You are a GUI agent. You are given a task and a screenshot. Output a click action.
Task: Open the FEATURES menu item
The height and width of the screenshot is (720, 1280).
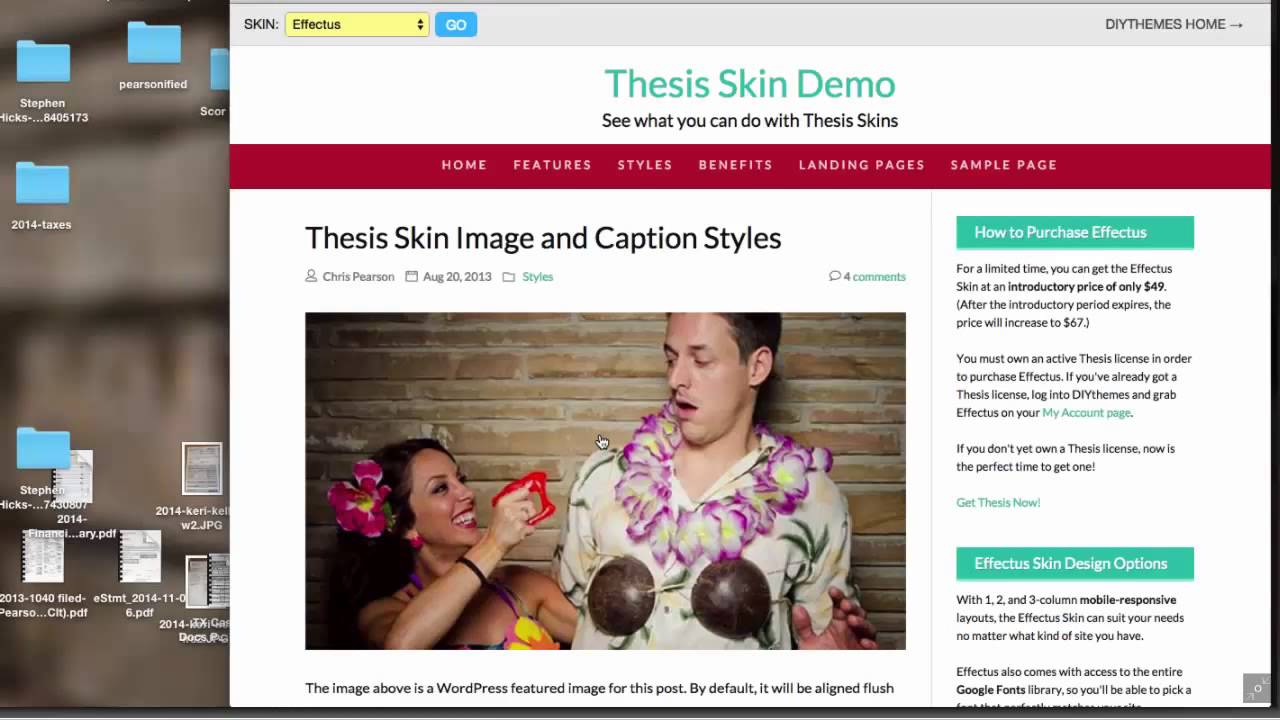coord(553,165)
